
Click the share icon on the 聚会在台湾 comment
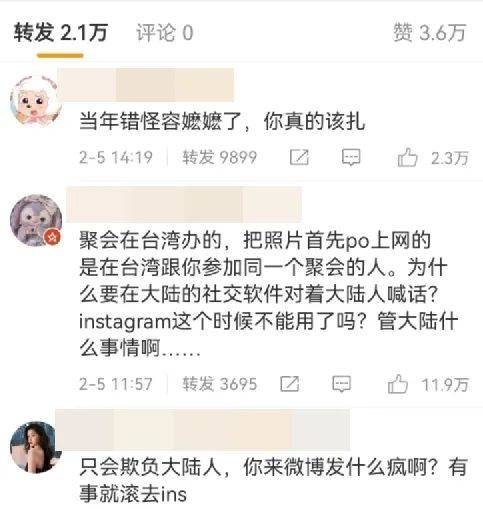tap(289, 384)
